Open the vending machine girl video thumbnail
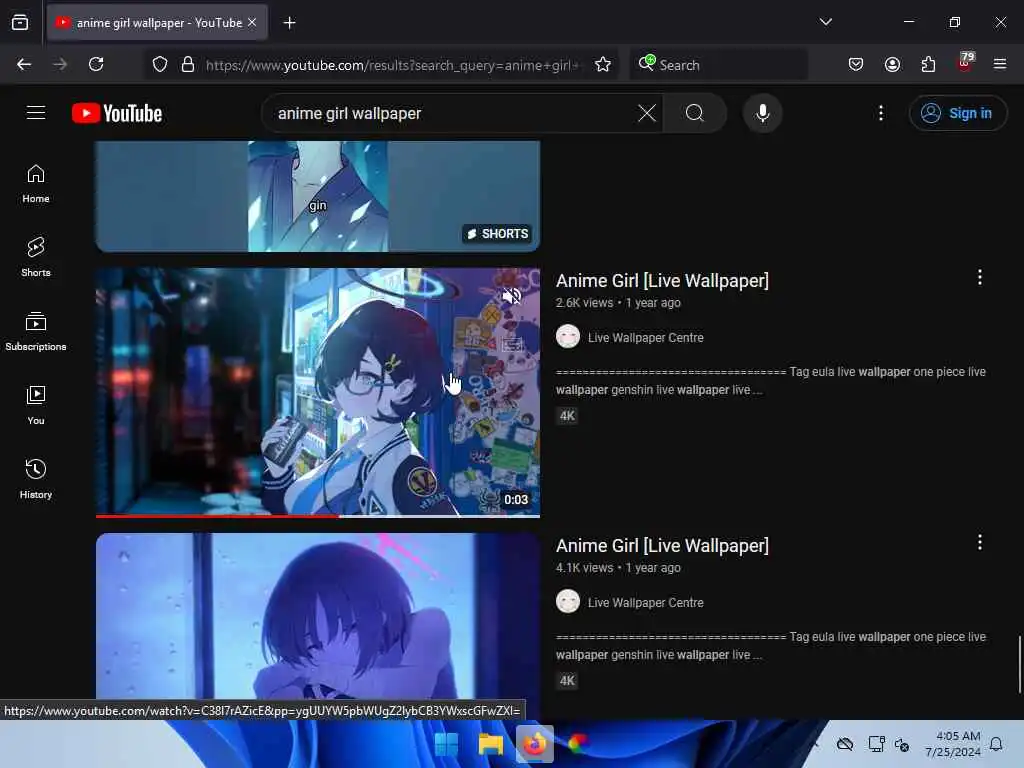 pyautogui.click(x=317, y=392)
